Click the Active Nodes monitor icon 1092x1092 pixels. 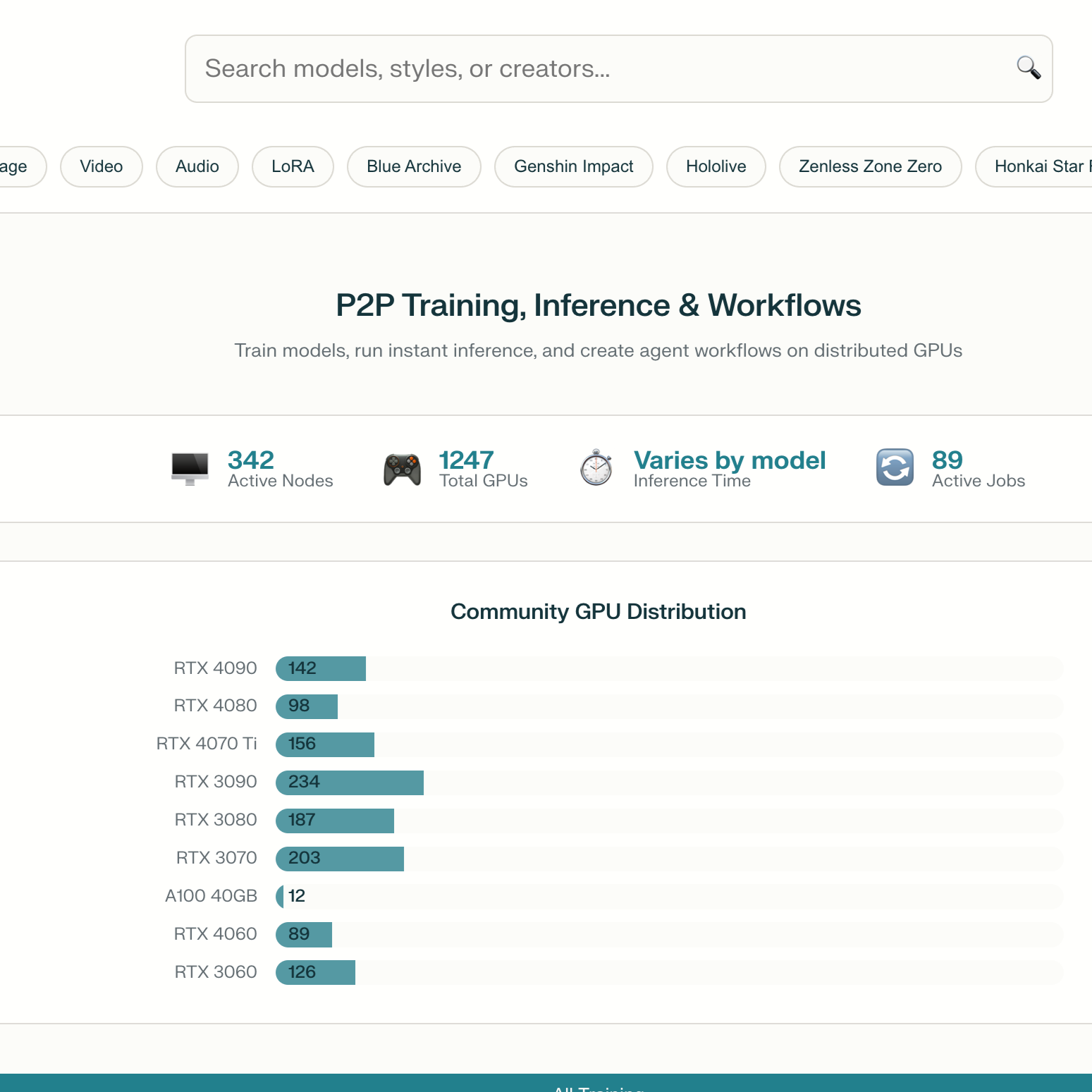click(x=190, y=469)
